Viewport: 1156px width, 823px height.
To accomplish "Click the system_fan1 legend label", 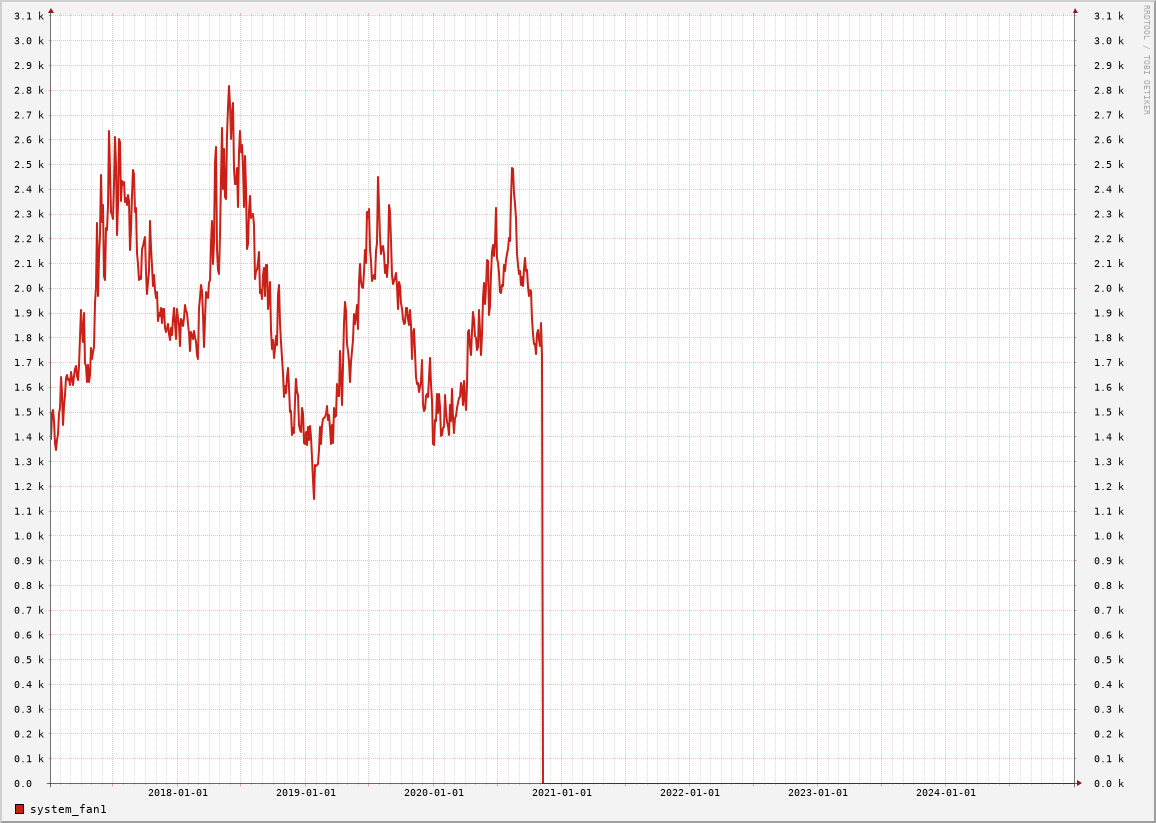I will pyautogui.click(x=68, y=809).
